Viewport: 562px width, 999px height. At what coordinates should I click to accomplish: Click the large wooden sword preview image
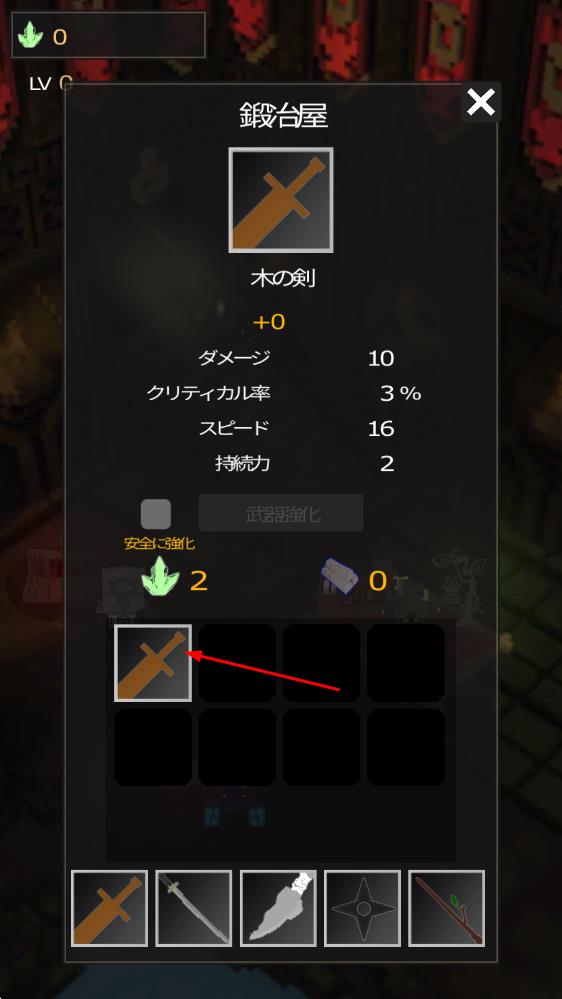(x=281, y=200)
